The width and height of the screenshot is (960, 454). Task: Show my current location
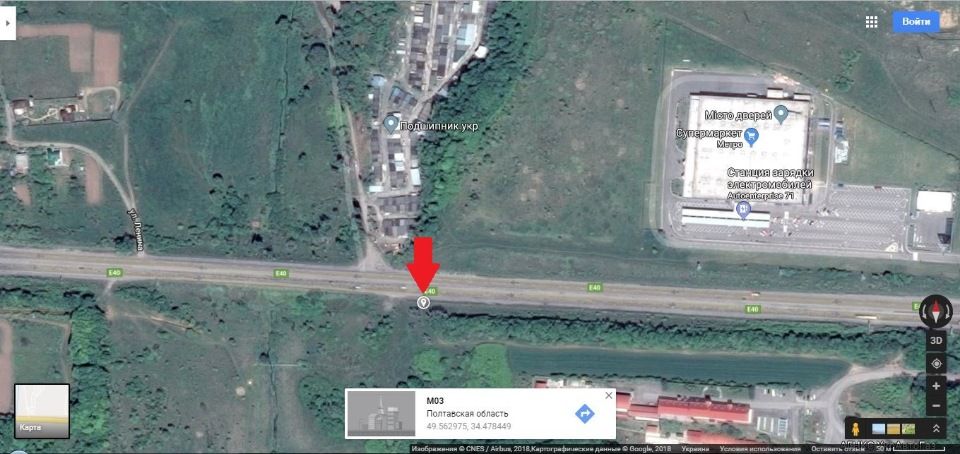[936, 363]
